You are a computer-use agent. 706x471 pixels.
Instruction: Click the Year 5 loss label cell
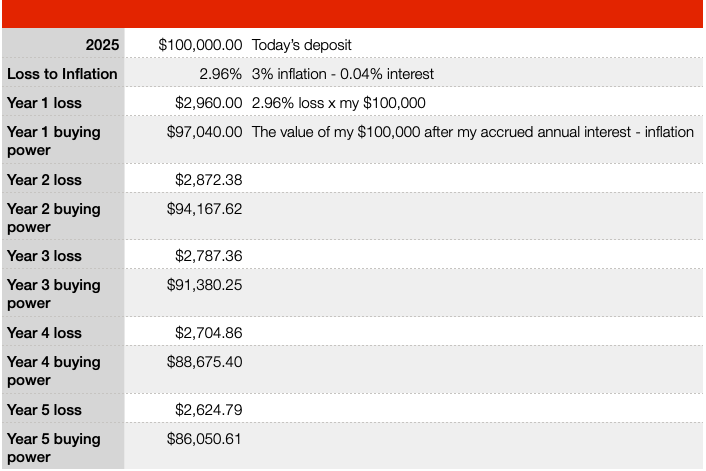44,409
